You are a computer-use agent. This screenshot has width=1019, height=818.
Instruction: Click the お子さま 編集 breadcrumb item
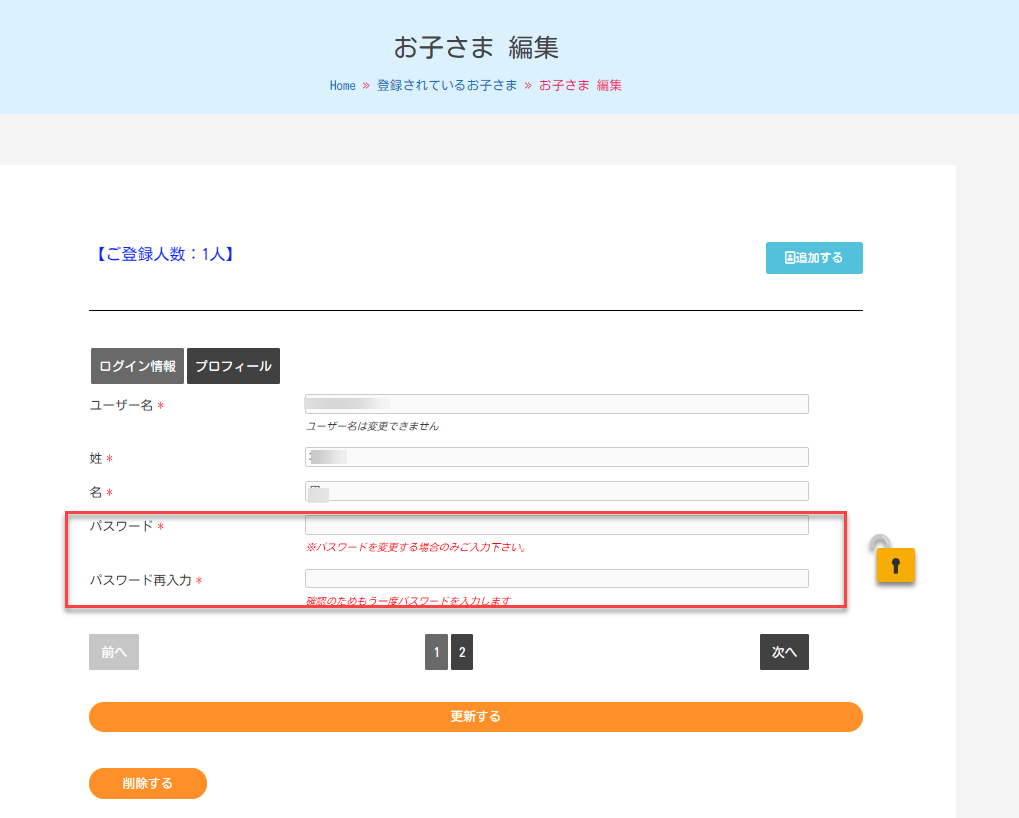coord(580,86)
